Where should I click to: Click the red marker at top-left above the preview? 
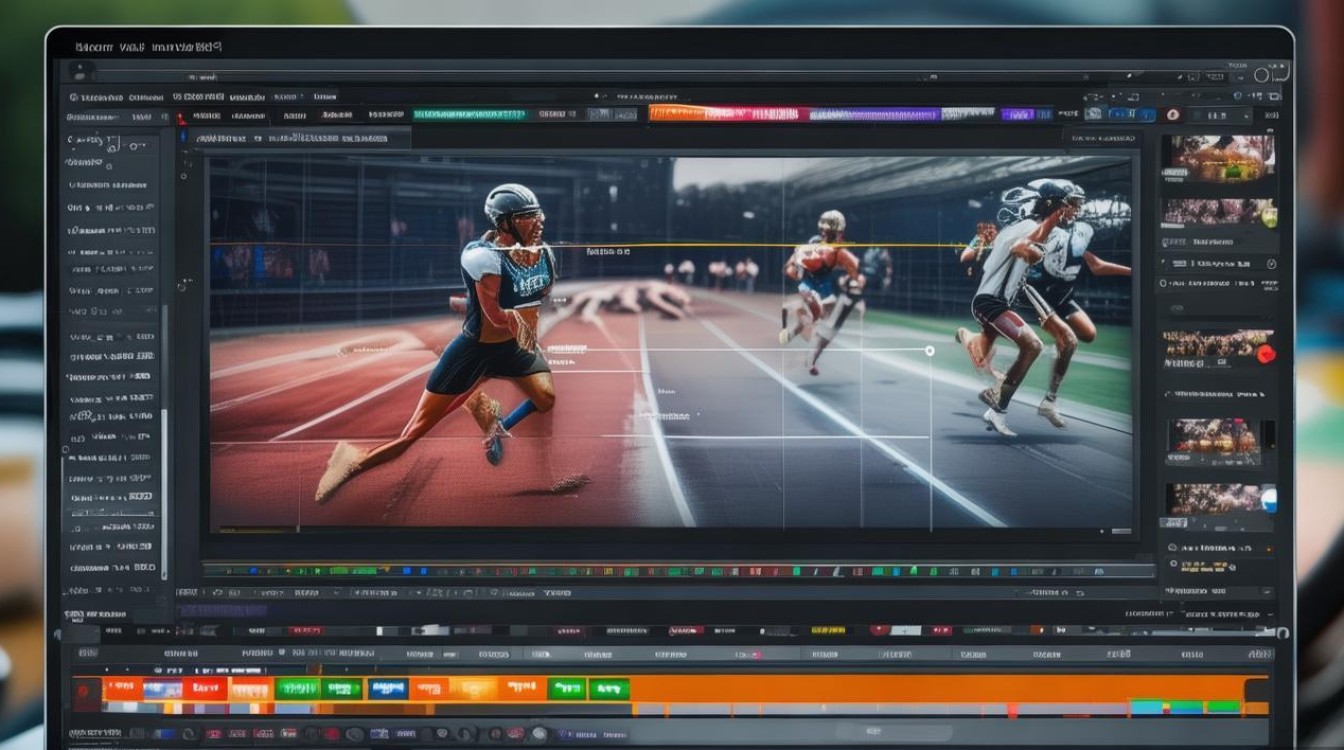tap(182, 118)
